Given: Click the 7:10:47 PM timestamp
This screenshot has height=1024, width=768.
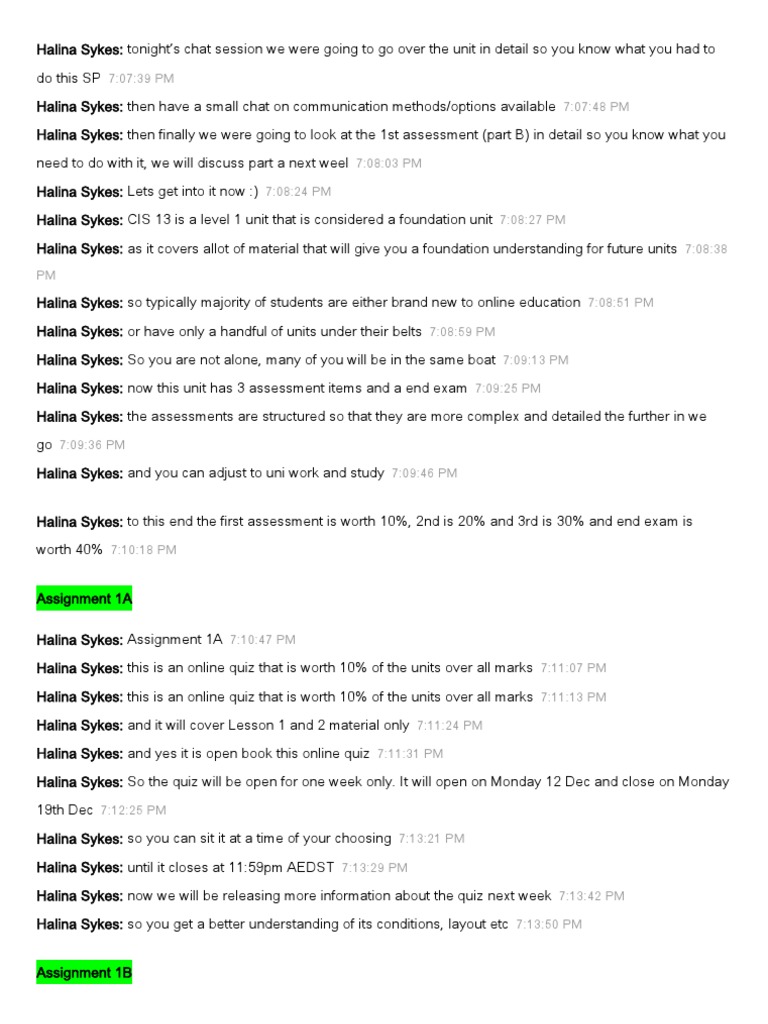Looking at the screenshot, I should tap(262, 640).
